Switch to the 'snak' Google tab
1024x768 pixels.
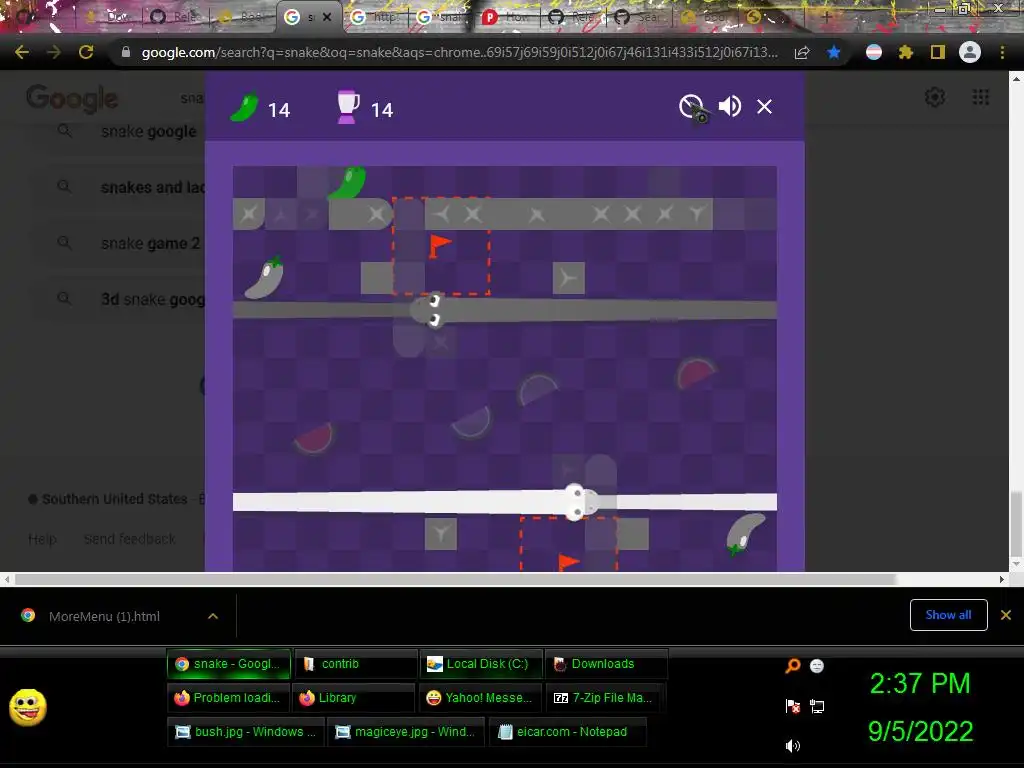441,17
